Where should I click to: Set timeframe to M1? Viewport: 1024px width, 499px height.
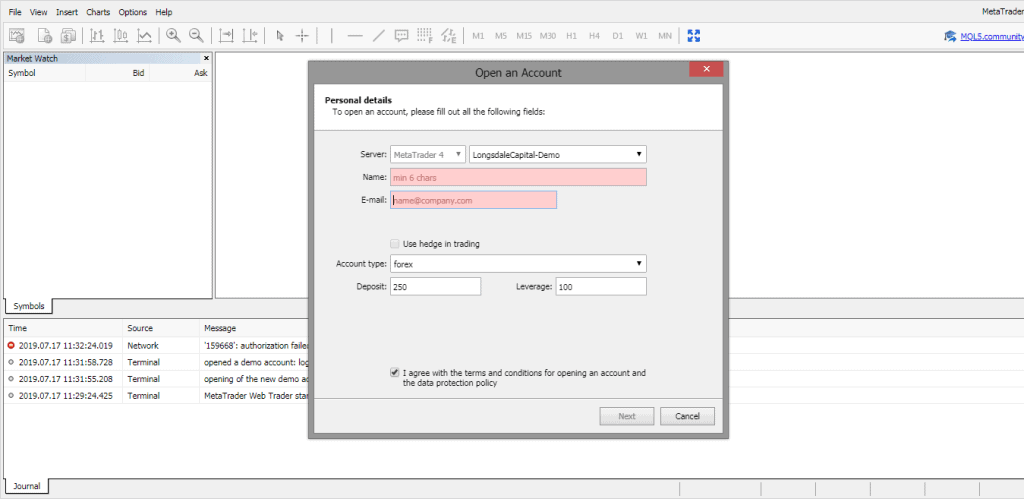point(478,36)
